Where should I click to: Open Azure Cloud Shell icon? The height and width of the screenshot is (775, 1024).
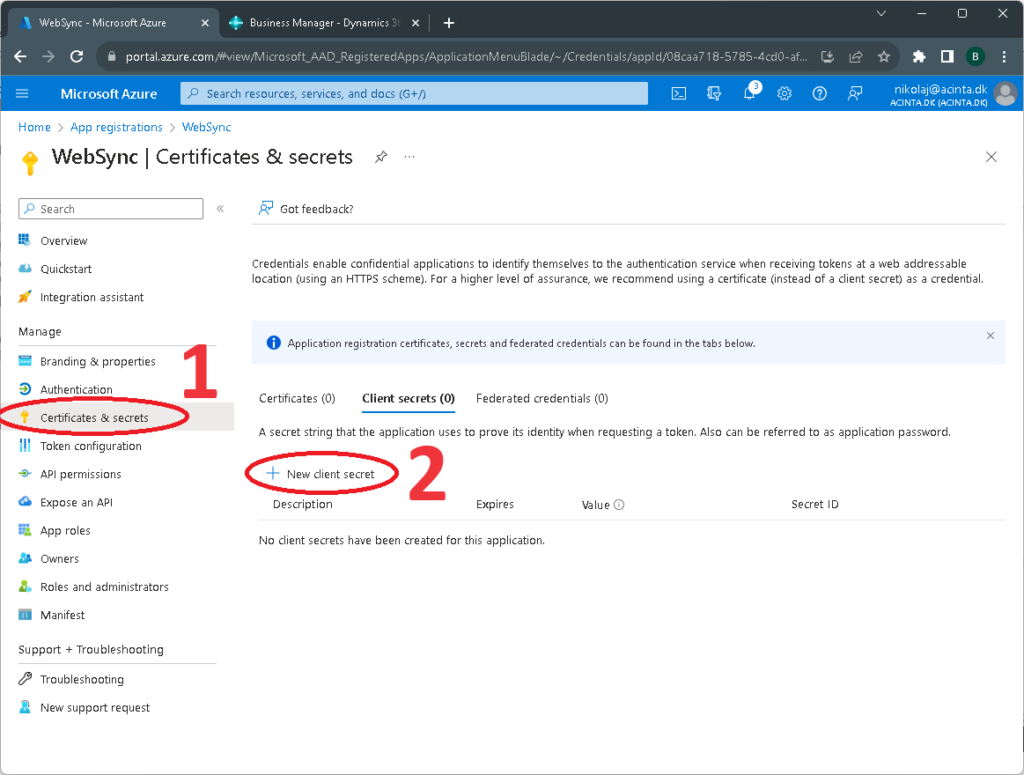678,93
